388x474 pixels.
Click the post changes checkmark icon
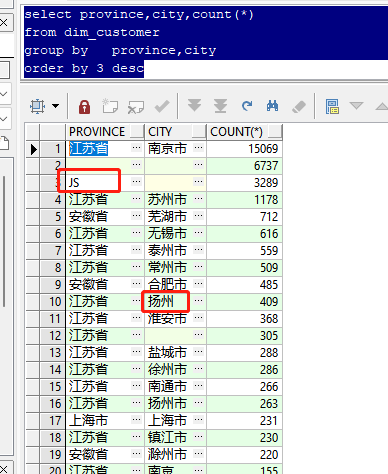point(162,106)
